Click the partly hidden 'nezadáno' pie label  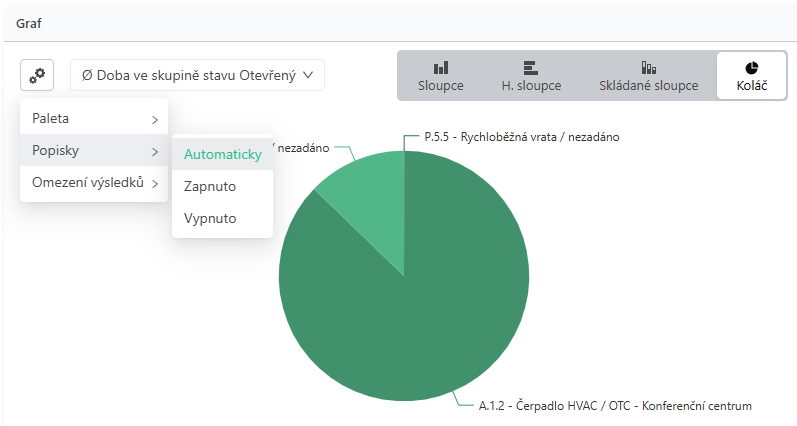(x=302, y=148)
